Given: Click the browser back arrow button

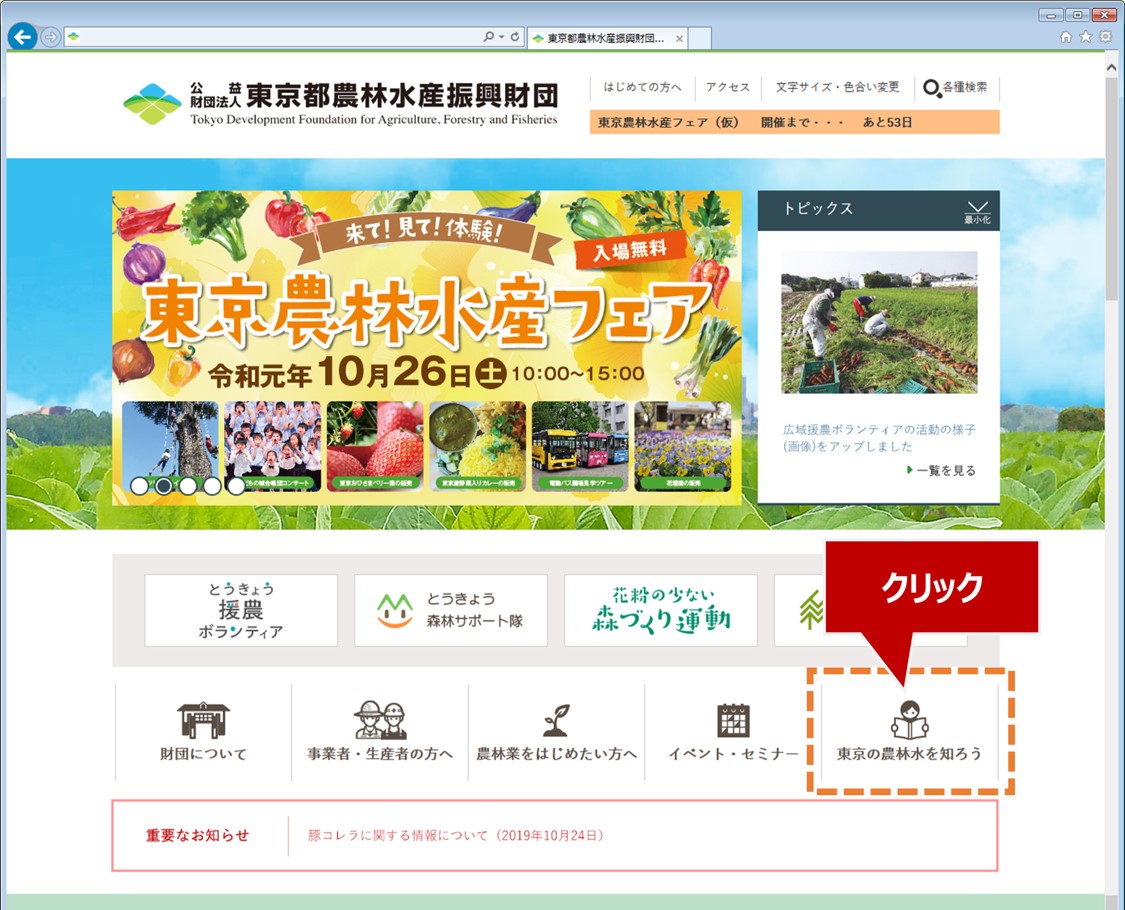Looking at the screenshot, I should 22,36.
